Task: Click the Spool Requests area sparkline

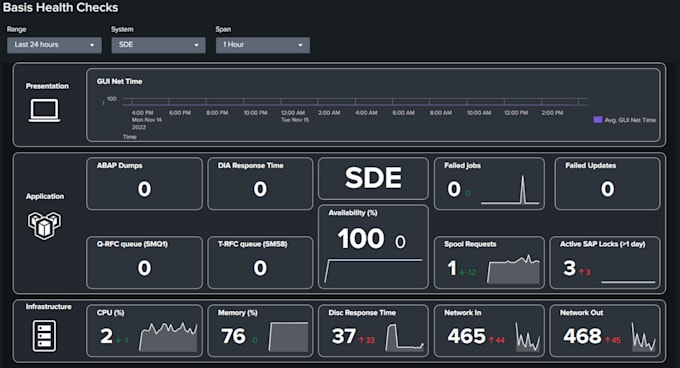Action: (x=514, y=269)
